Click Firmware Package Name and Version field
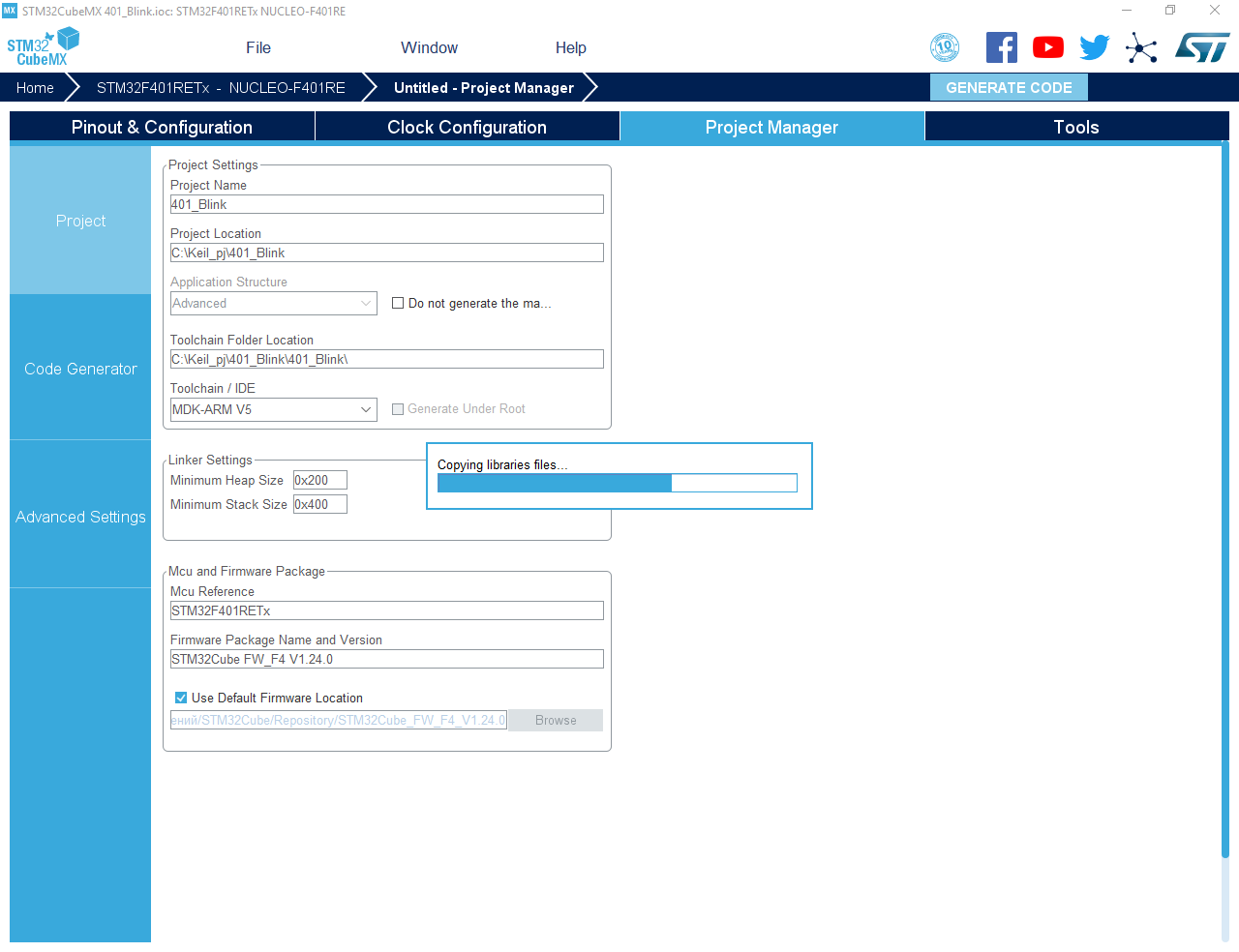 coord(387,659)
